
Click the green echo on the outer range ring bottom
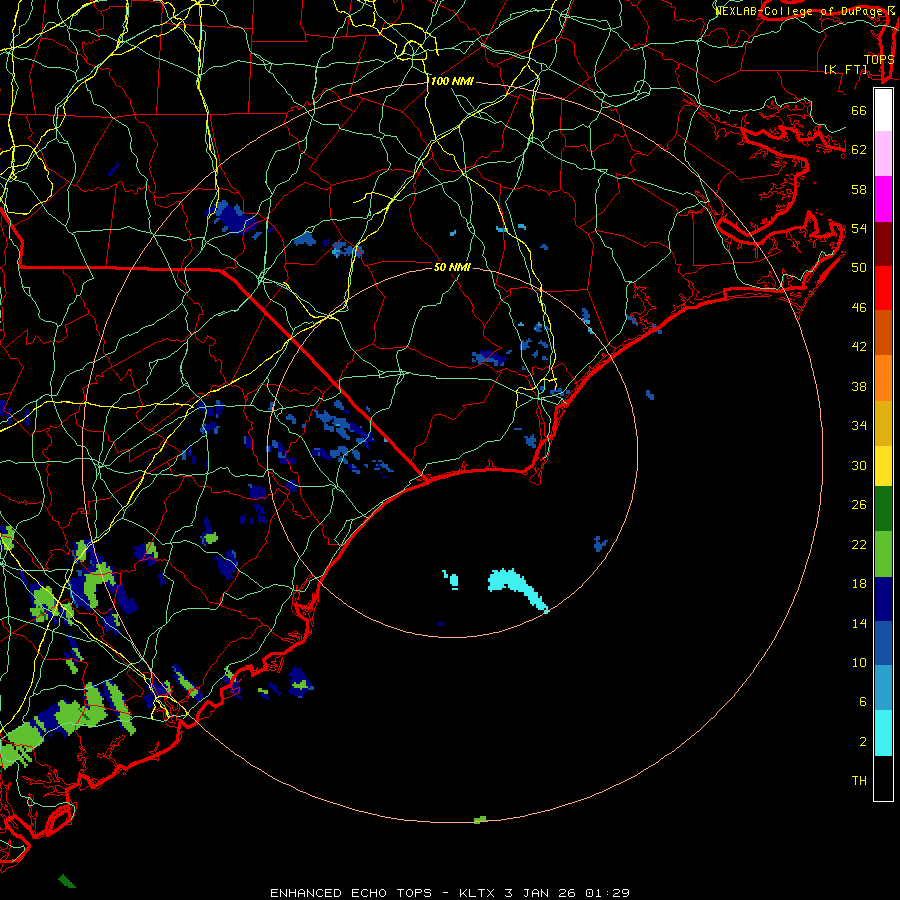point(480,820)
